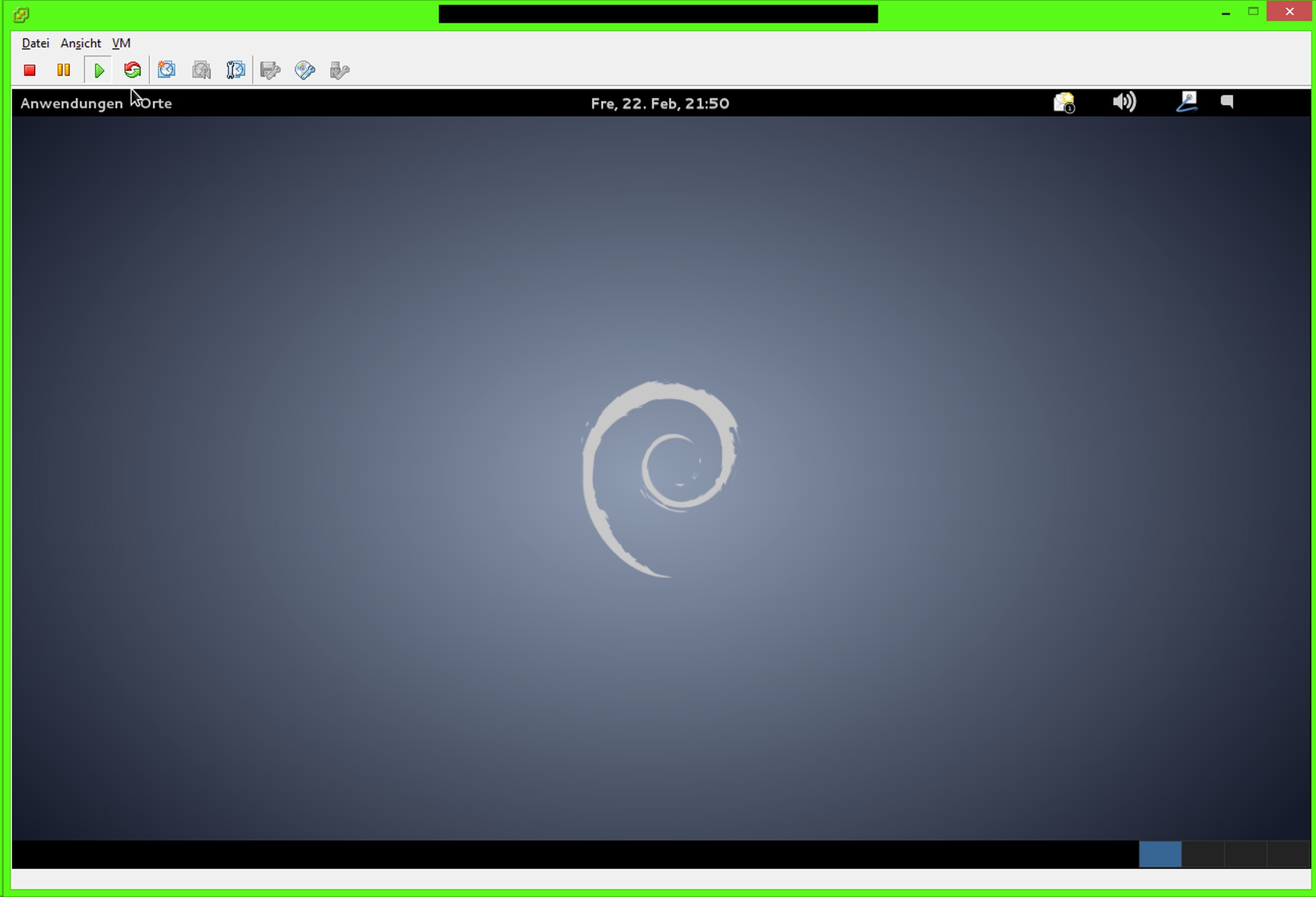Open the VM menu

121,43
